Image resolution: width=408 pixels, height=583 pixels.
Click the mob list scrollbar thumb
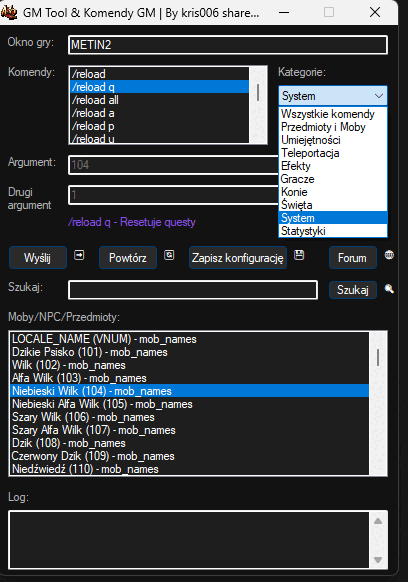[378, 357]
